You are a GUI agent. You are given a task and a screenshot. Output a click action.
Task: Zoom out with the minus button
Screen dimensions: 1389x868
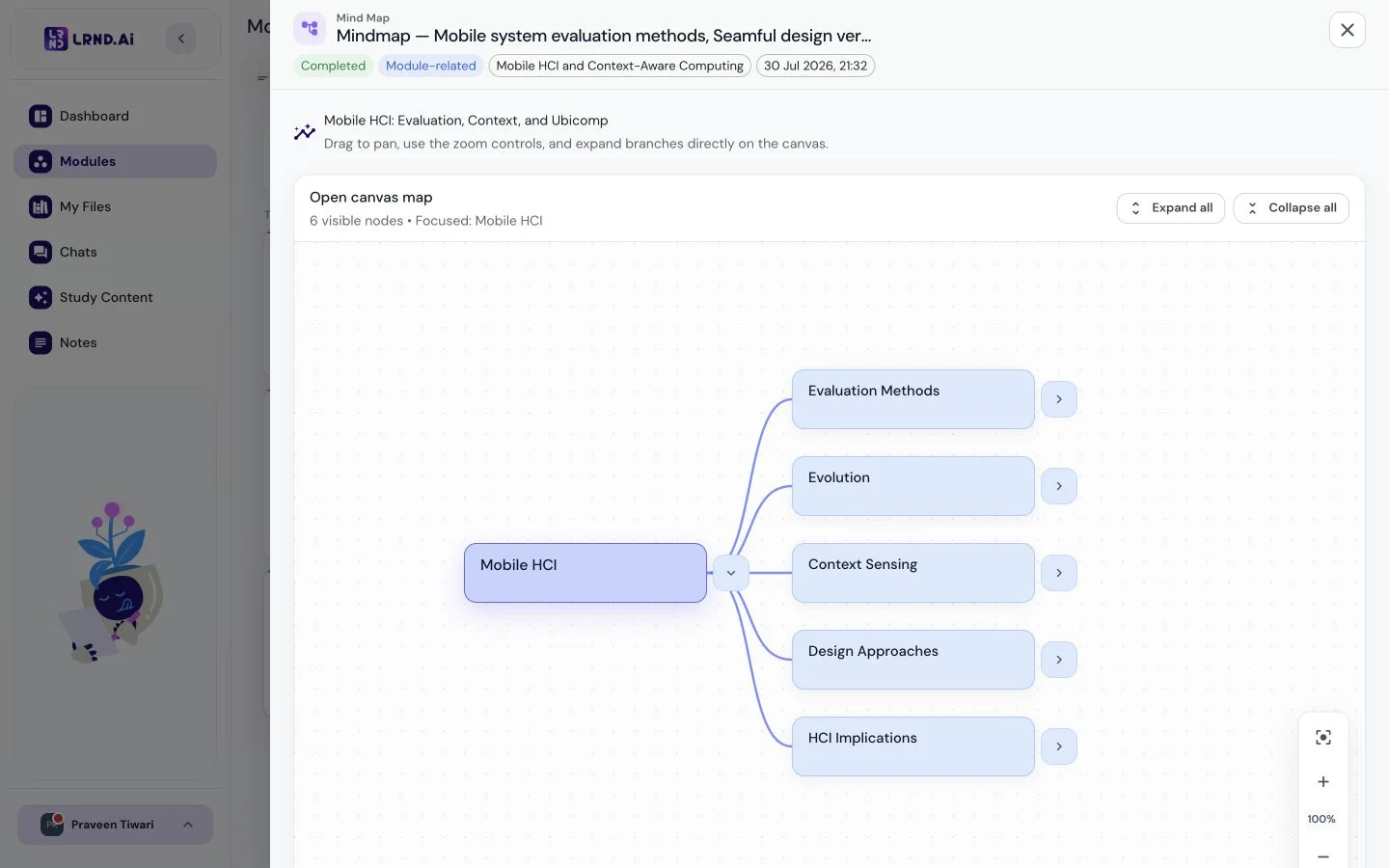point(1323,856)
